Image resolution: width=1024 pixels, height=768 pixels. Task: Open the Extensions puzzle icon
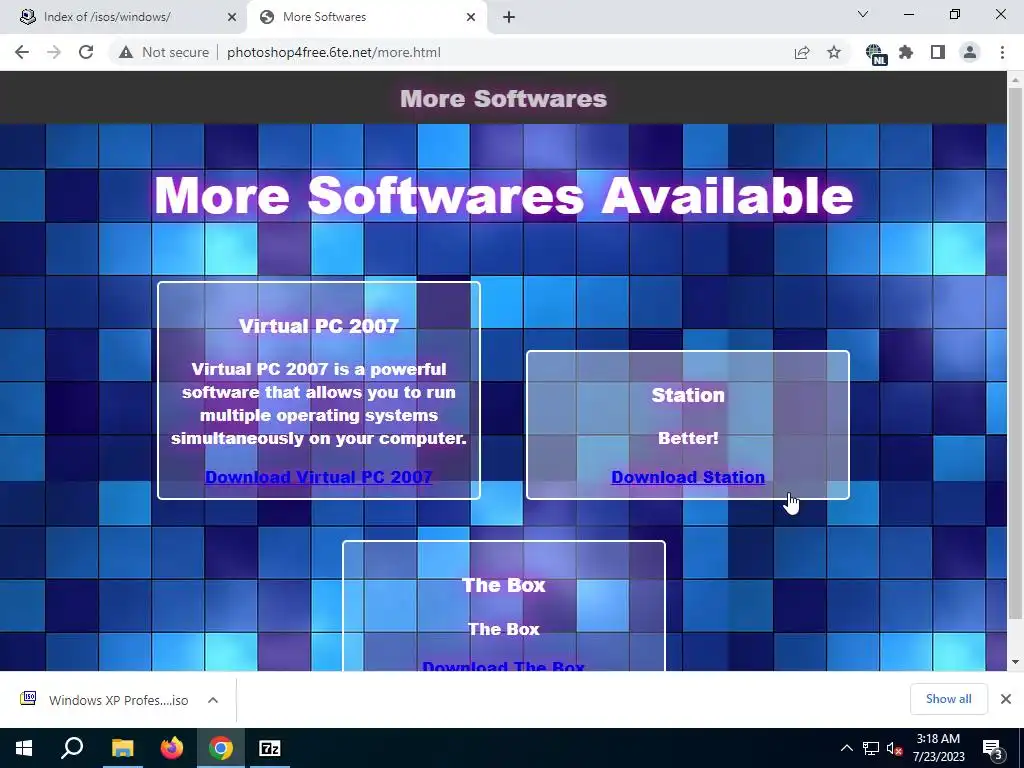coord(906,52)
